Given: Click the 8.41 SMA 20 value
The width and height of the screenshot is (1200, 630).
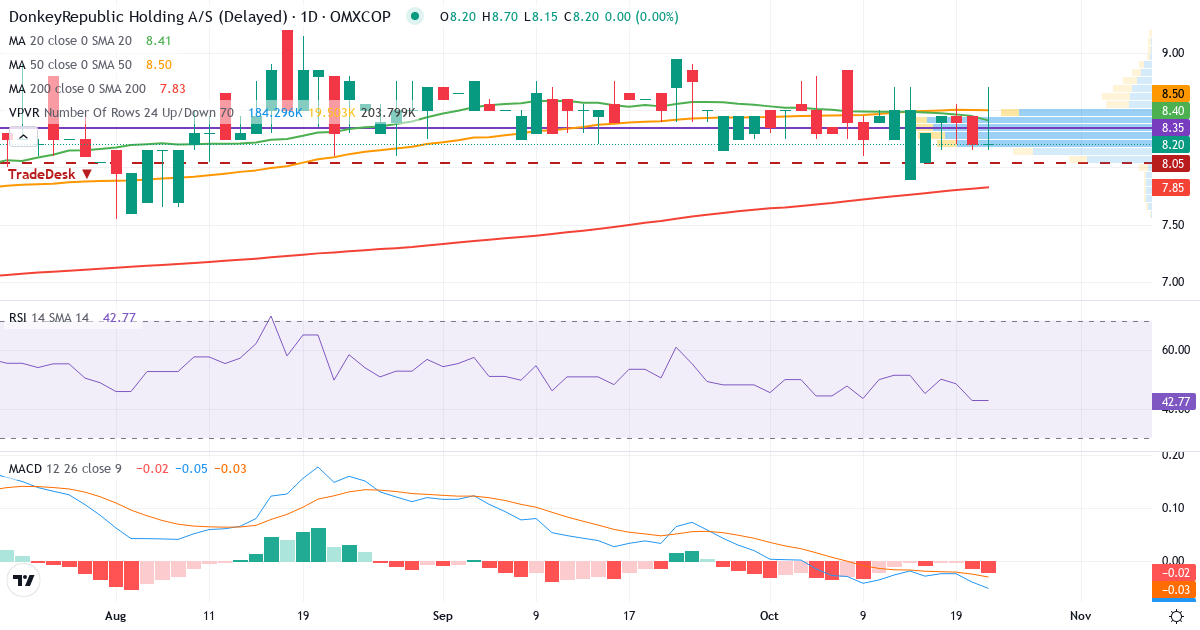Looking at the screenshot, I should [x=159, y=41].
